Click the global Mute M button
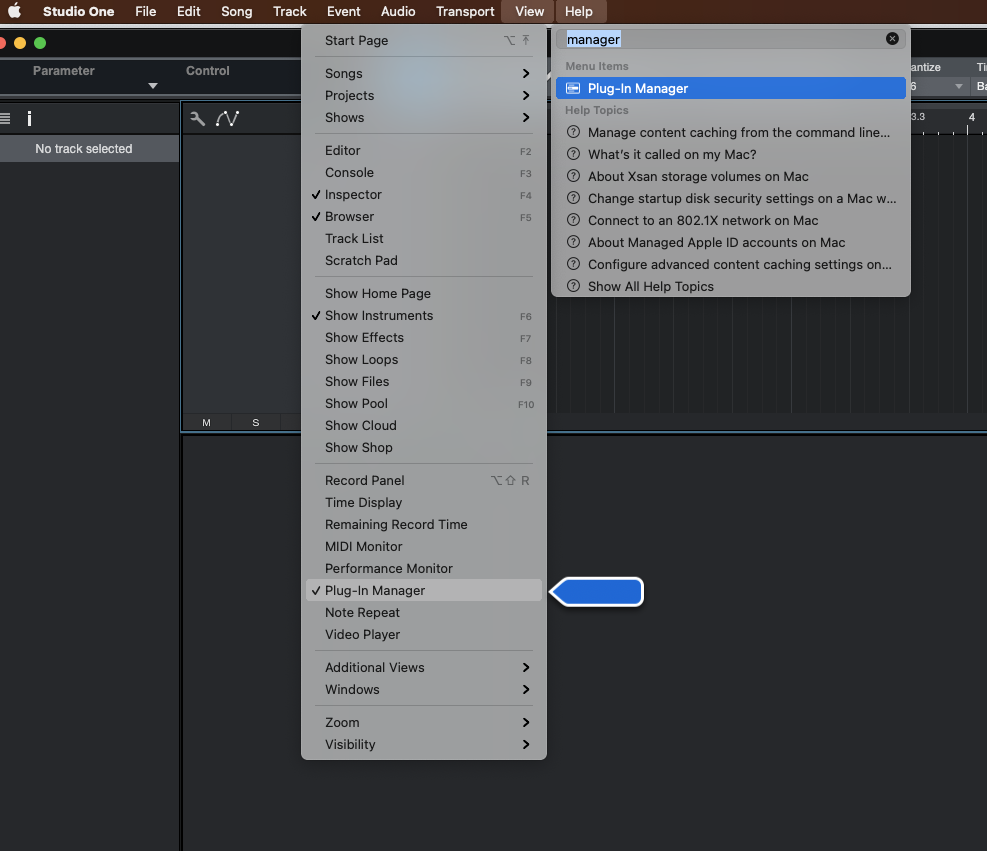 206,422
